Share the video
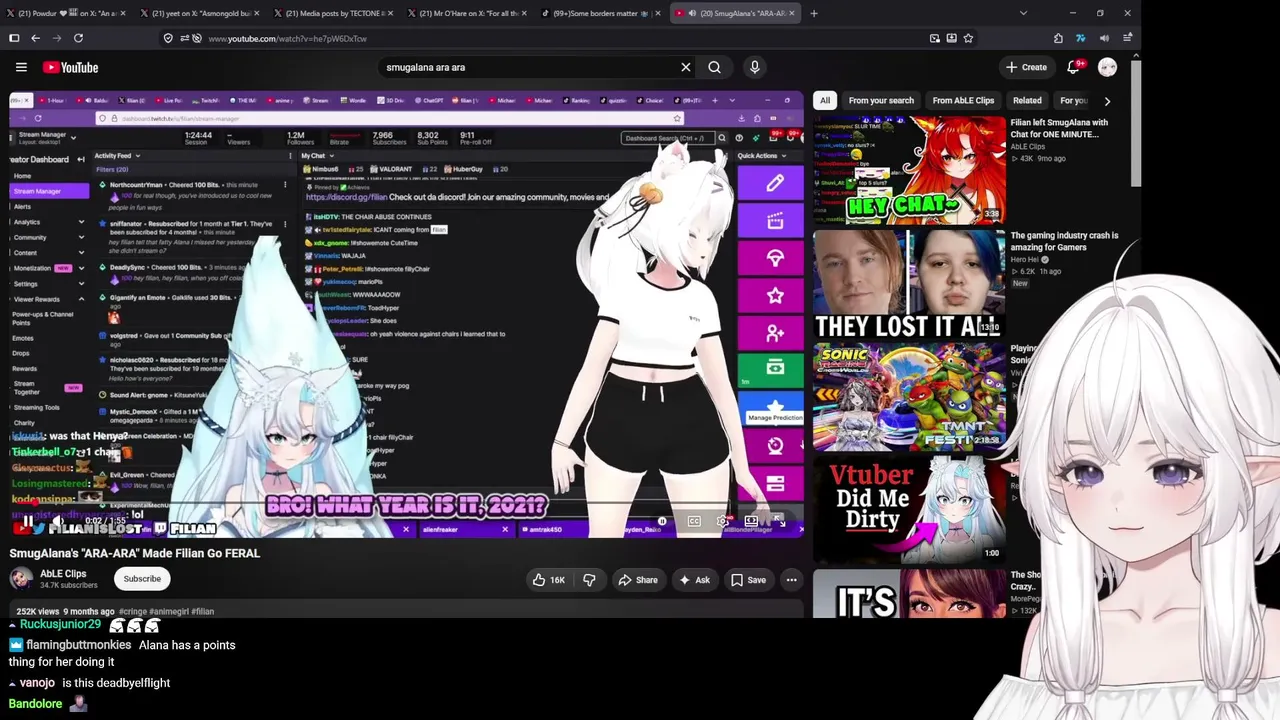1280x720 pixels. click(637, 580)
